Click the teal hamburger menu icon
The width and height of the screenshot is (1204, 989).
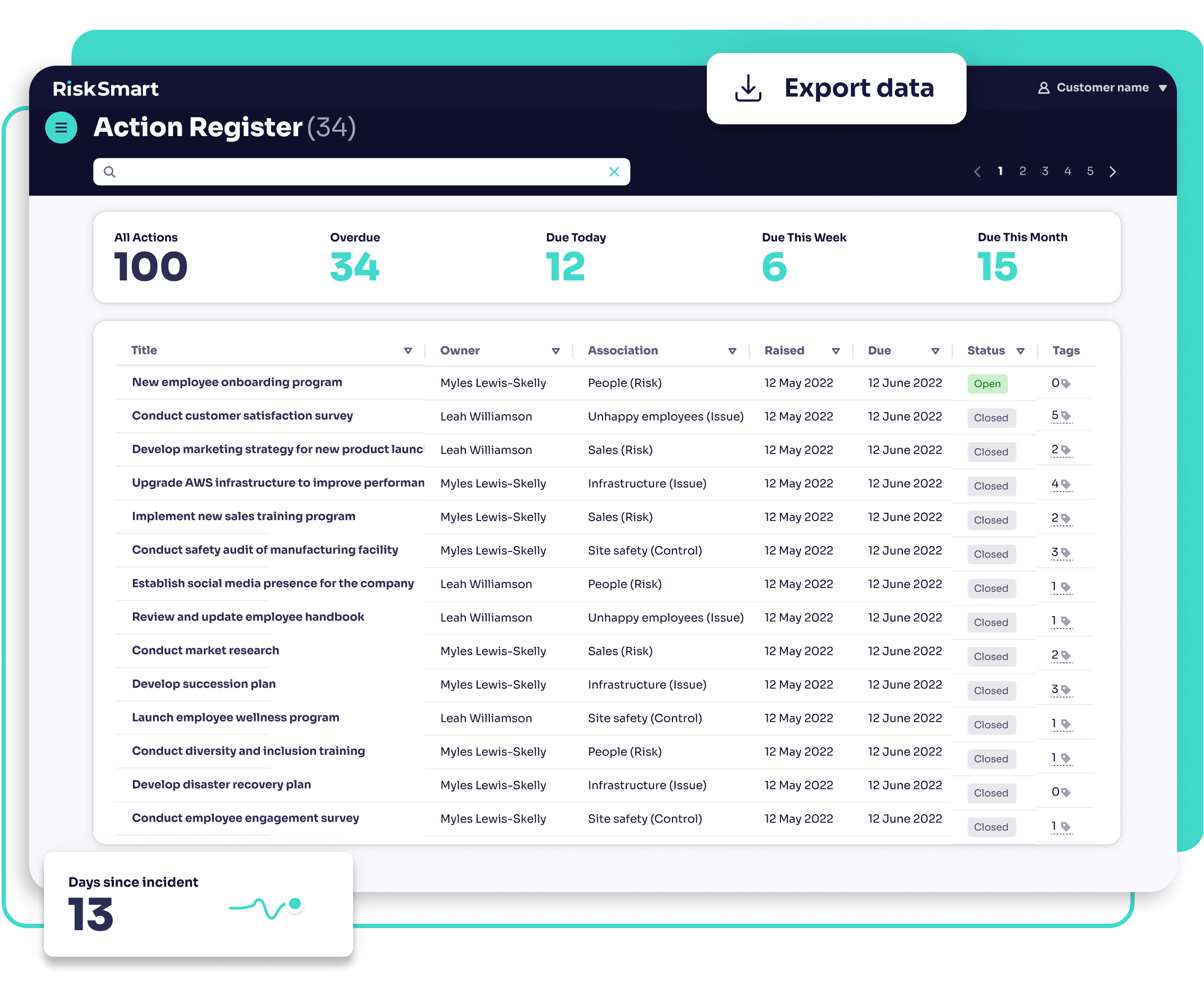[61, 128]
